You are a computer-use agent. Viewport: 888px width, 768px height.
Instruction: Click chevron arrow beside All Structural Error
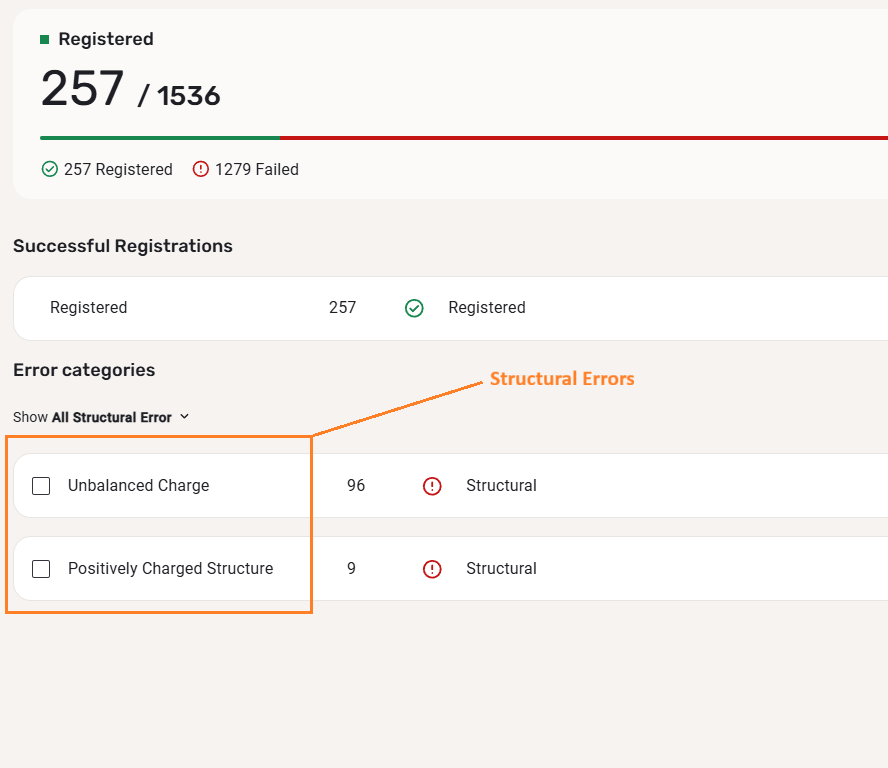[184, 417]
